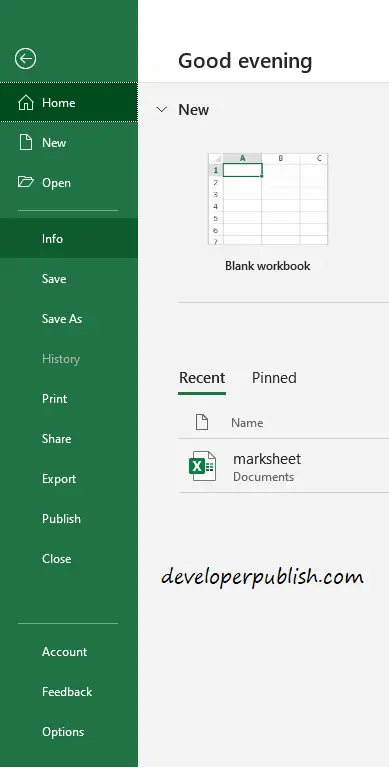Choose Close to close the workbook
The width and height of the screenshot is (389, 768).
69,559
